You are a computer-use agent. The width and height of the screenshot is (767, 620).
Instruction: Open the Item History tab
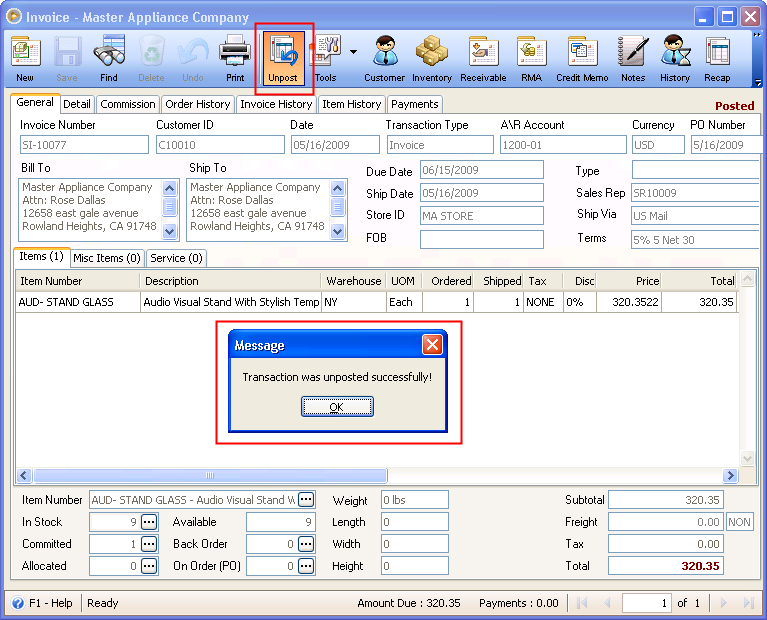352,104
